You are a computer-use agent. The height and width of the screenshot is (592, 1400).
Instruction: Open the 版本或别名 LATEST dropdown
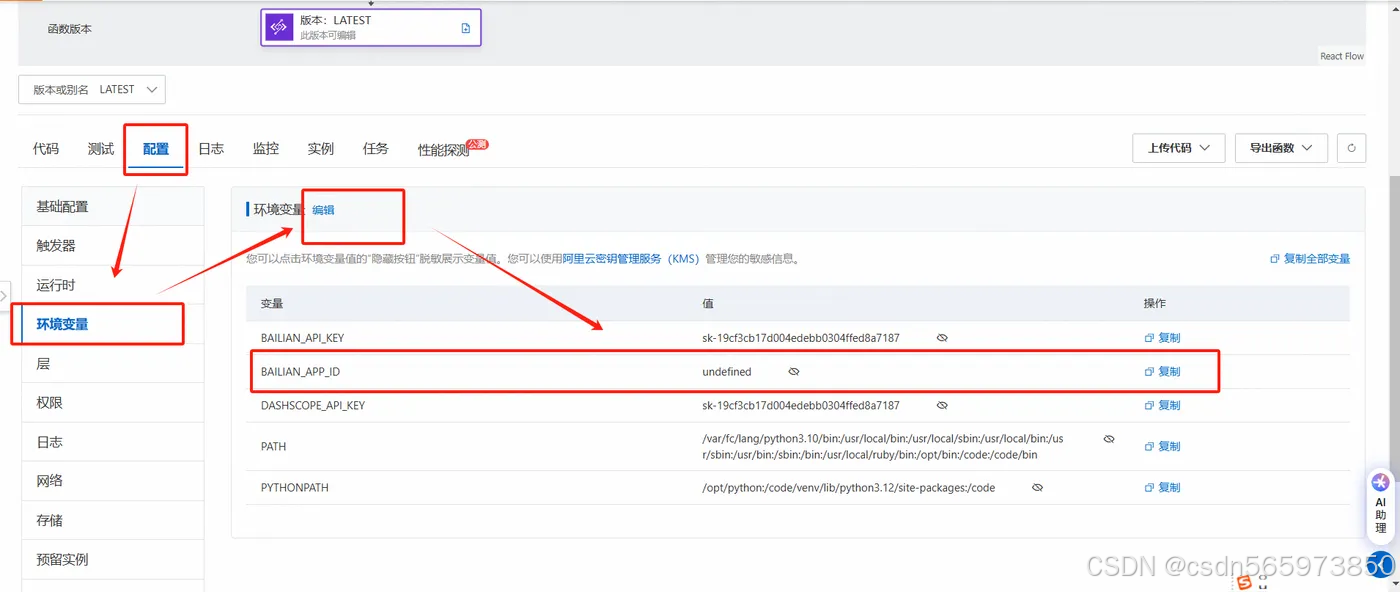(92, 89)
